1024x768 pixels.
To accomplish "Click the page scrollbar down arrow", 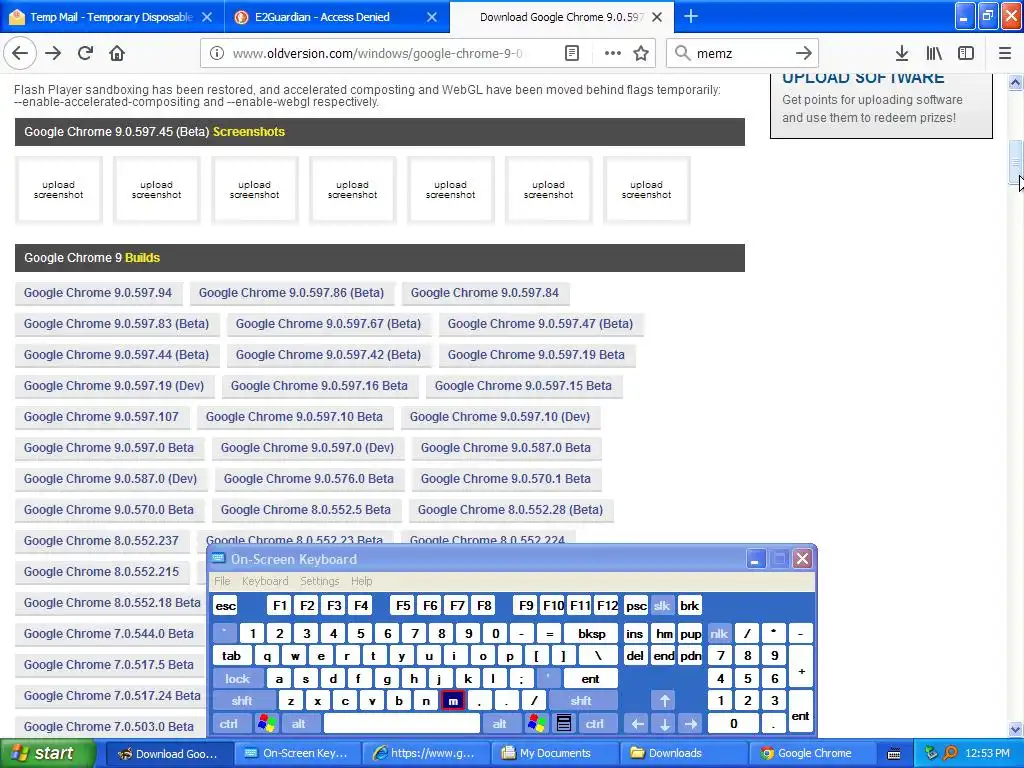I will point(1016,729).
